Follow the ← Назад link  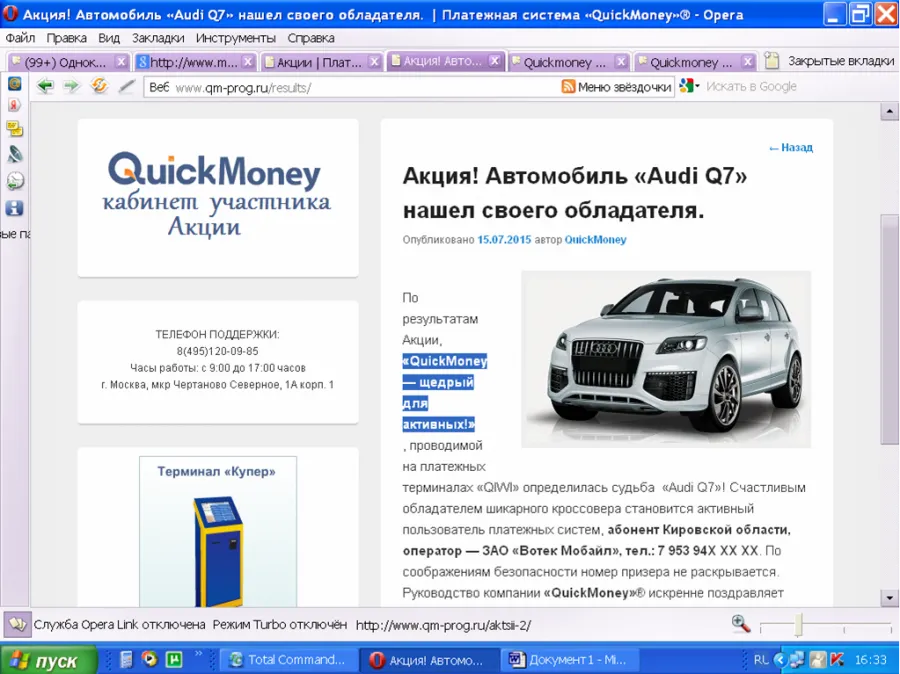pos(791,148)
